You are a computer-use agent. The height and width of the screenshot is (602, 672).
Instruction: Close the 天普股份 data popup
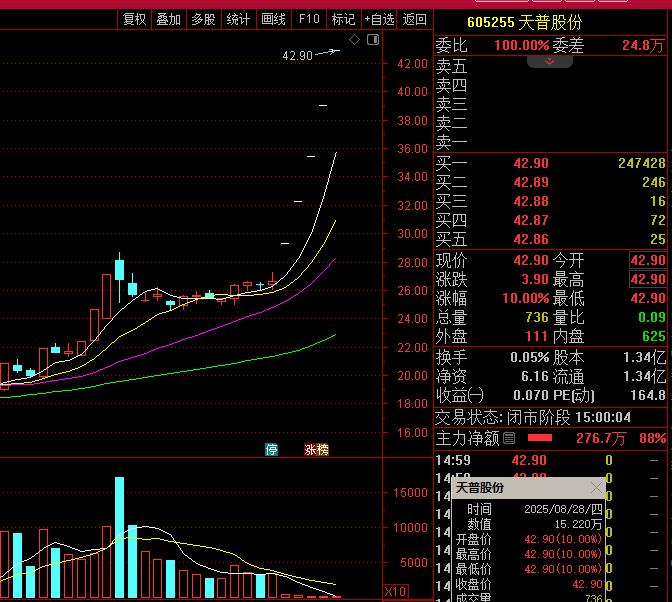coord(596,488)
